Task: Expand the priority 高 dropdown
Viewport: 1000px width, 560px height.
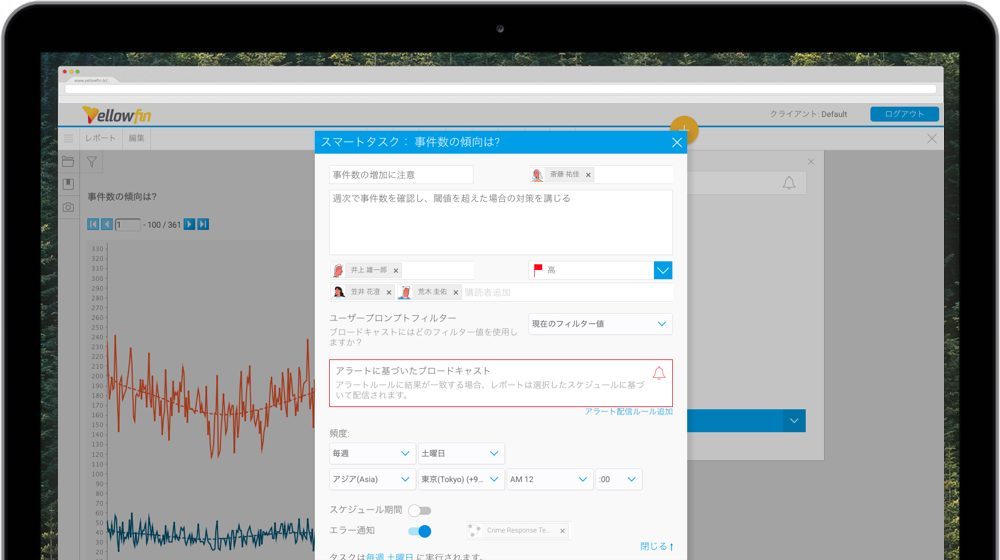Action: click(x=662, y=270)
